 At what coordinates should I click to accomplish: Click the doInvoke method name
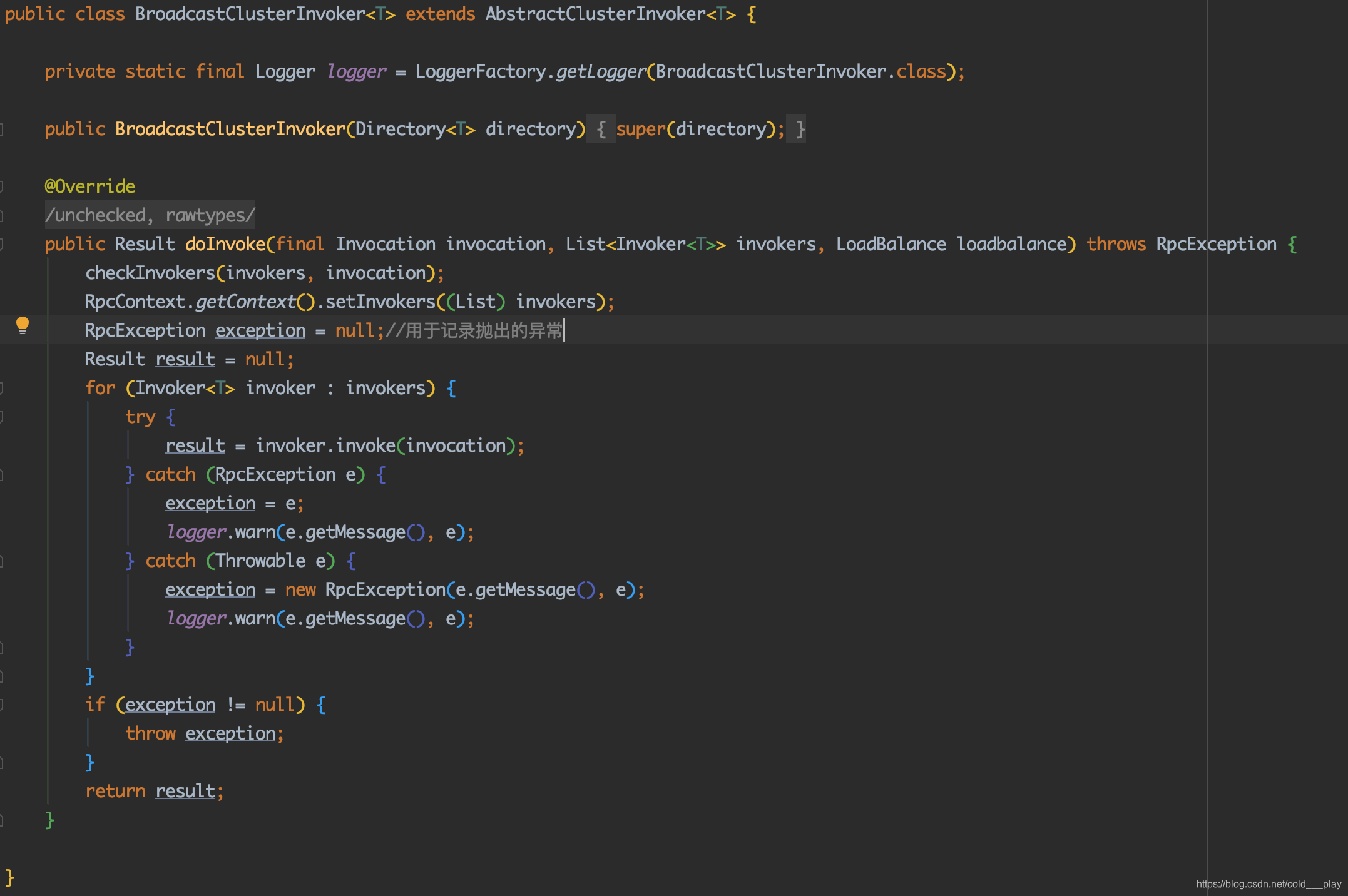pos(225,244)
